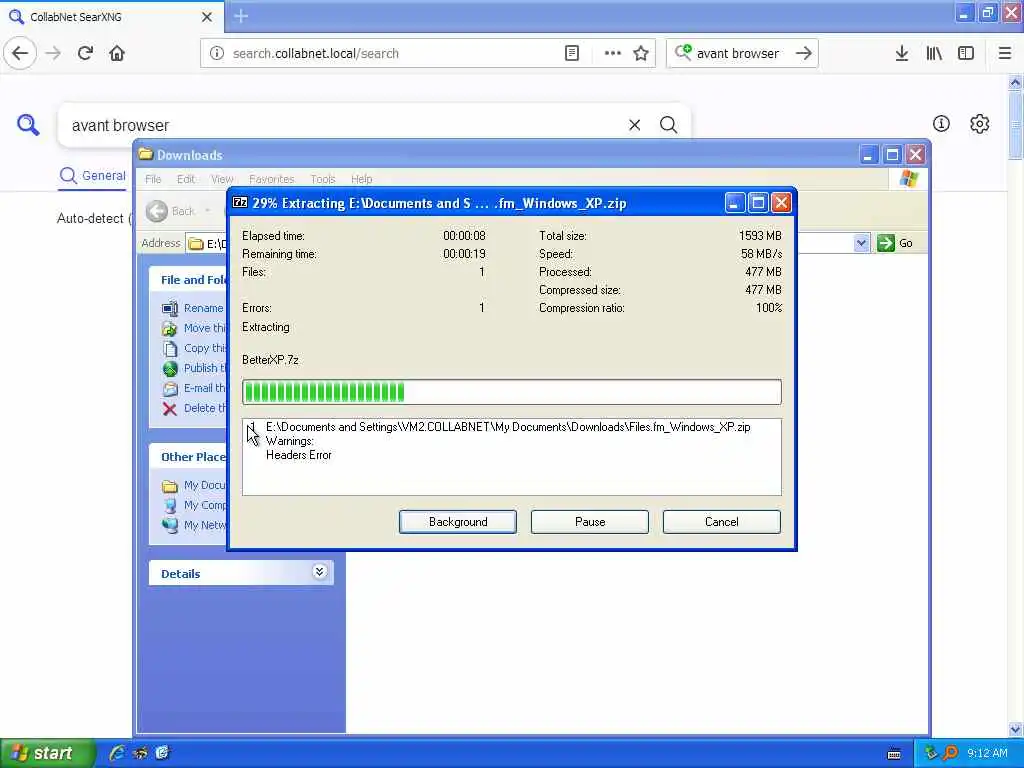Click Rename this file task

coord(193,308)
